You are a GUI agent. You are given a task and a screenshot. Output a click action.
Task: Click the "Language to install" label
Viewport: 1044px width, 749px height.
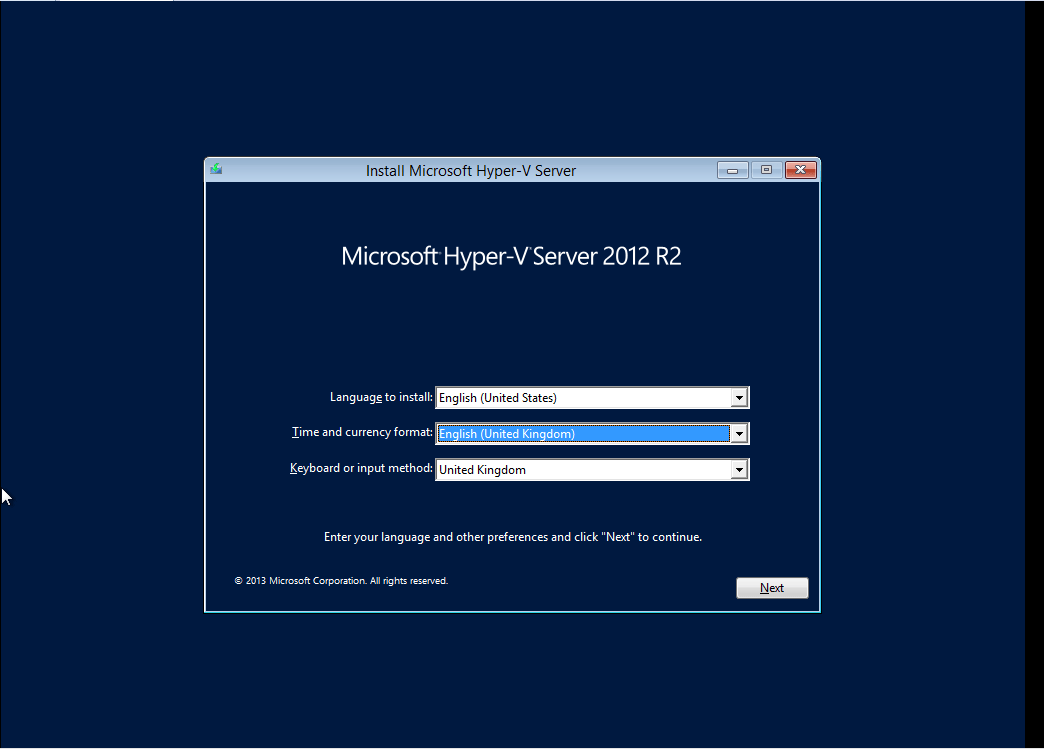click(380, 397)
